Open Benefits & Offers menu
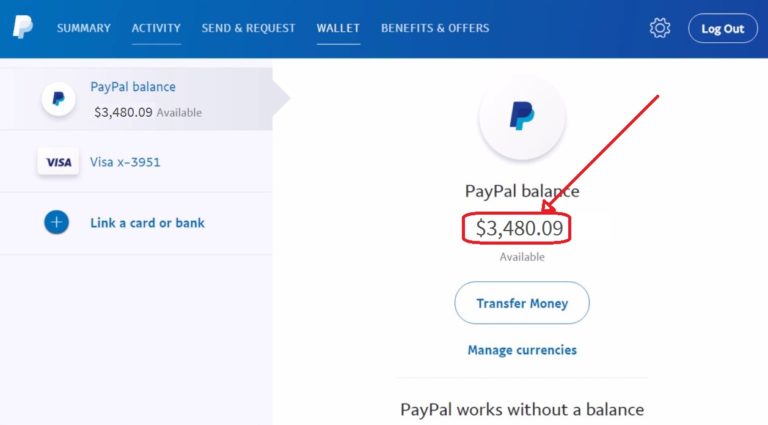 coord(435,28)
